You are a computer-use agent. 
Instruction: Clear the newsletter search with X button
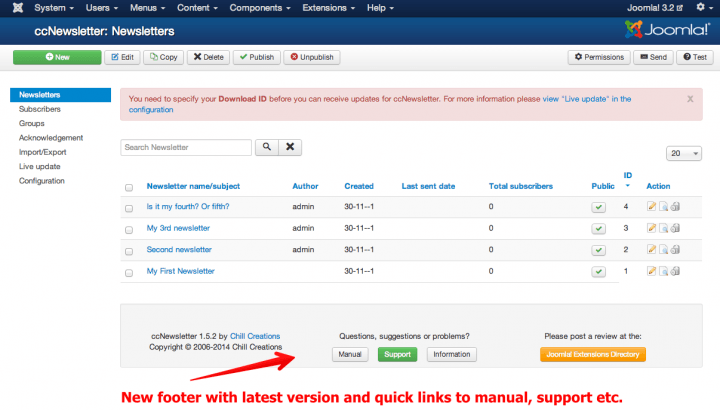[290, 147]
